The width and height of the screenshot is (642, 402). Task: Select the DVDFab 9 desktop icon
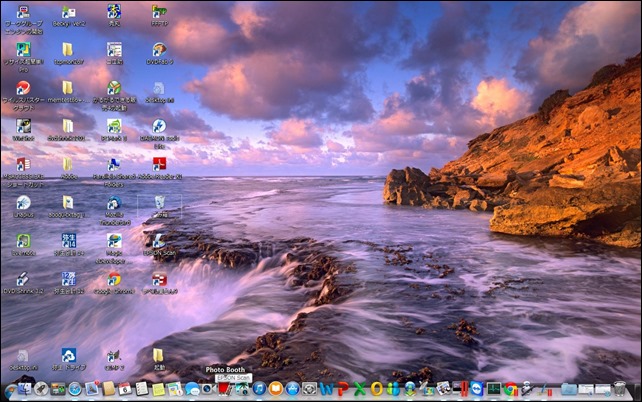(x=159, y=54)
